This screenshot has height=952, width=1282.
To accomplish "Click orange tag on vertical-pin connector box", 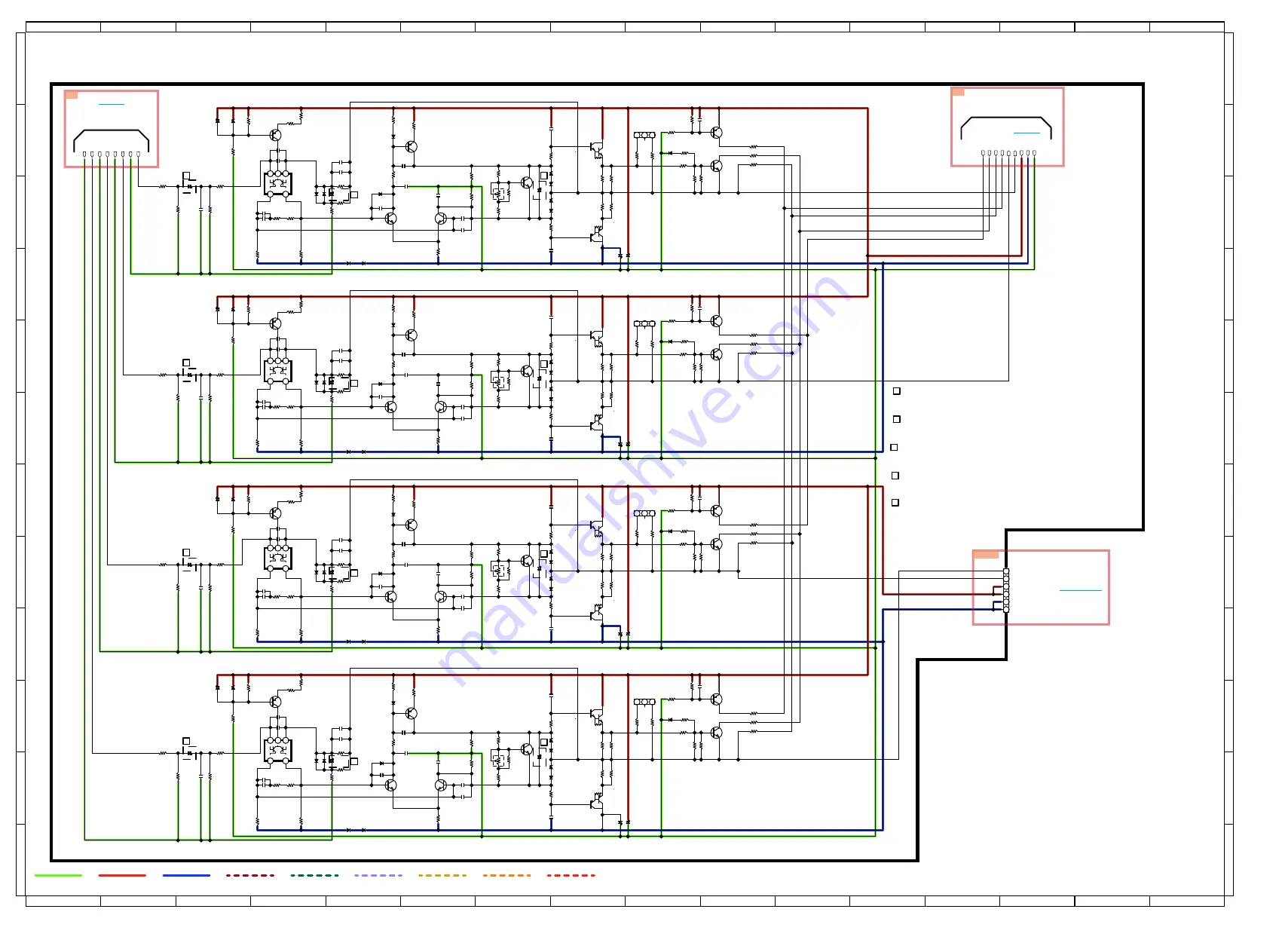I will tap(987, 555).
